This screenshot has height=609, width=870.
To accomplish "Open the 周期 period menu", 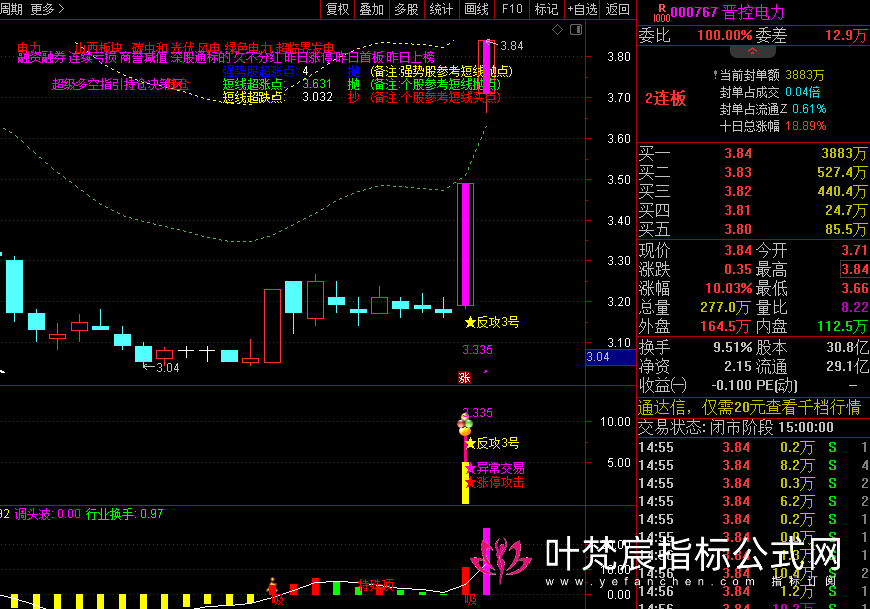I will coord(12,9).
